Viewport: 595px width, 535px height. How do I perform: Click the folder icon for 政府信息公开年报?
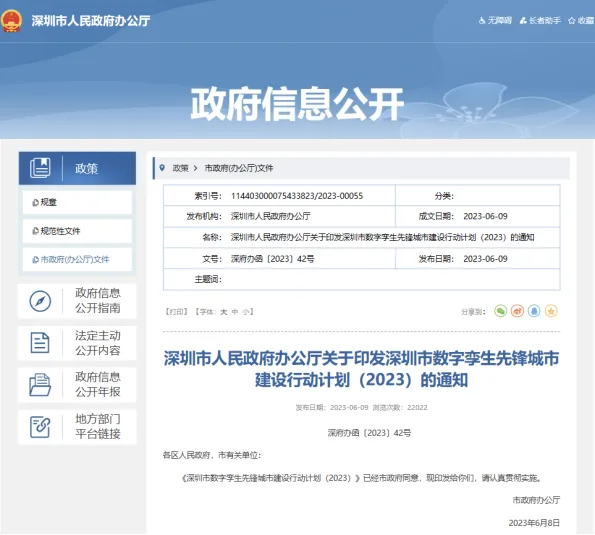click(x=40, y=385)
